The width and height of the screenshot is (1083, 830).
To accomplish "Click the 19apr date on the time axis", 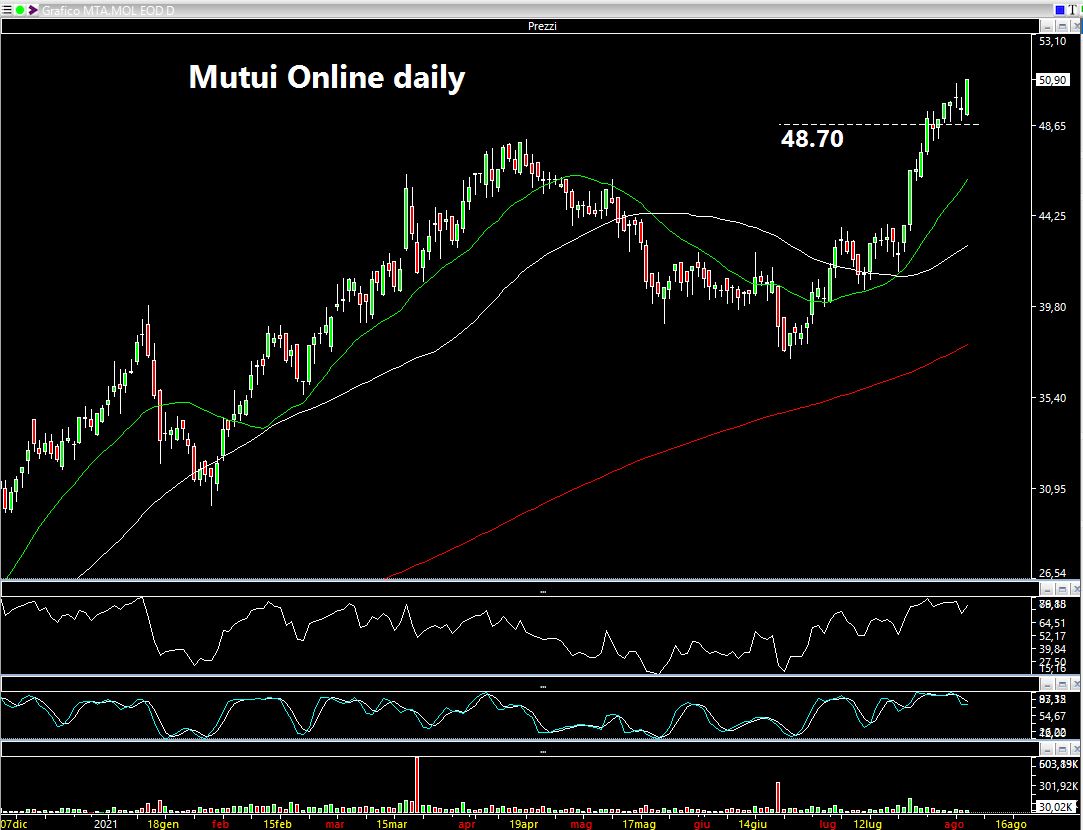I will point(524,824).
